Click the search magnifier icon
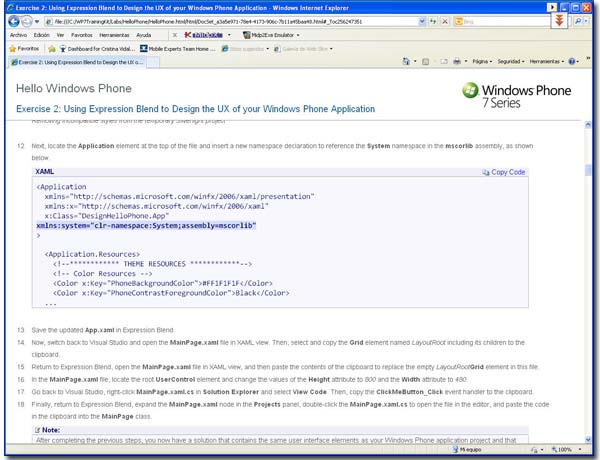The height and width of the screenshot is (460, 600). pos(578,21)
